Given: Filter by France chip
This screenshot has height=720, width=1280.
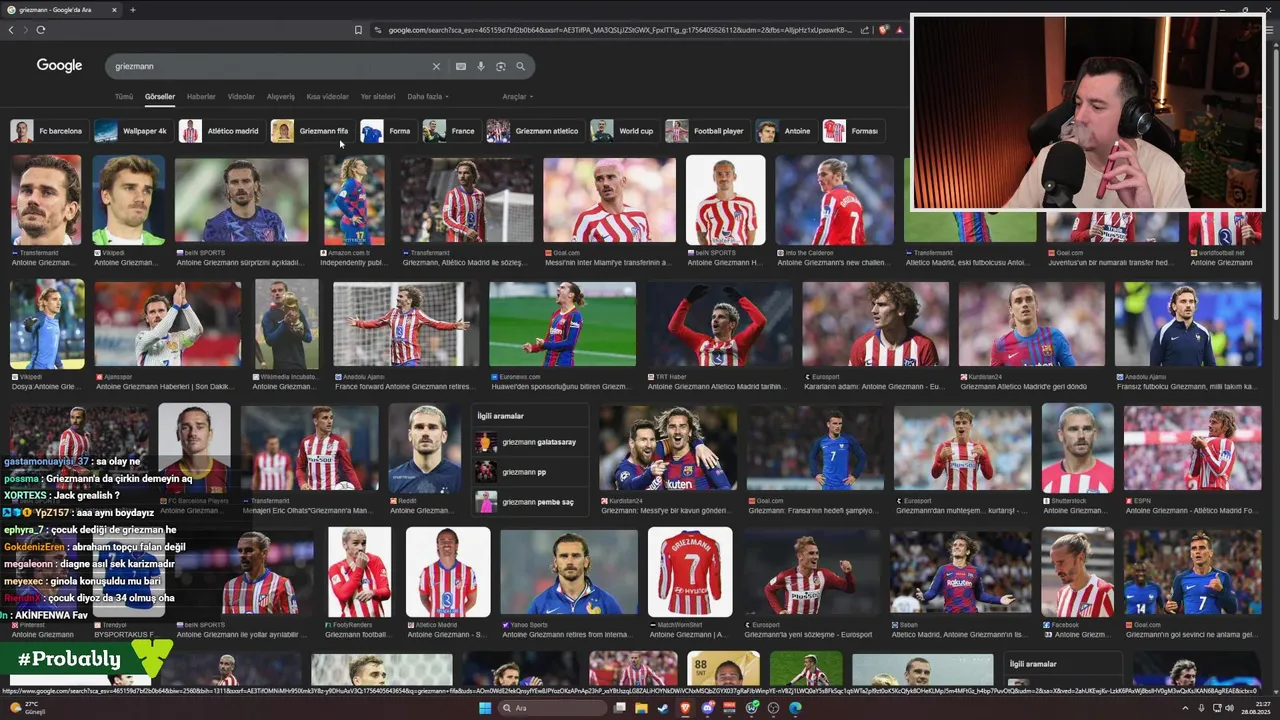Looking at the screenshot, I should pyautogui.click(x=450, y=131).
